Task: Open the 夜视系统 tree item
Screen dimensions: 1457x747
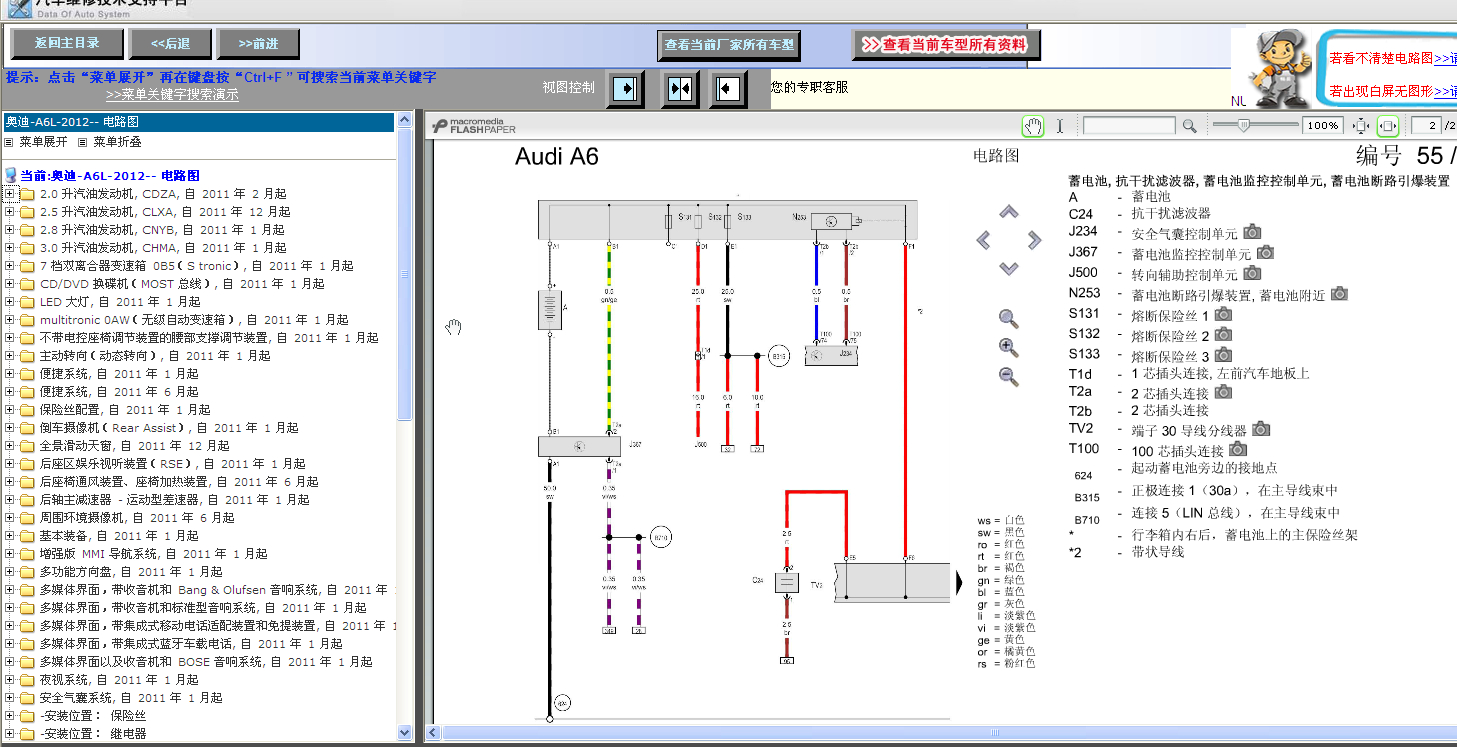Action: pyautogui.click(x=119, y=680)
